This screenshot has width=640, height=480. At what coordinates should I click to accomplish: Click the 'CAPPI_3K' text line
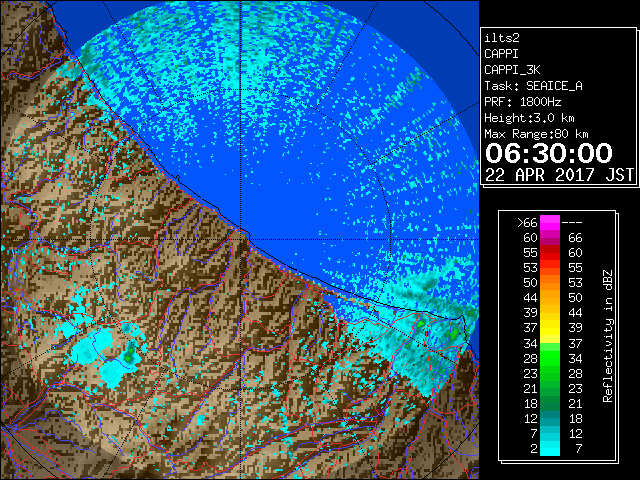click(x=512, y=70)
